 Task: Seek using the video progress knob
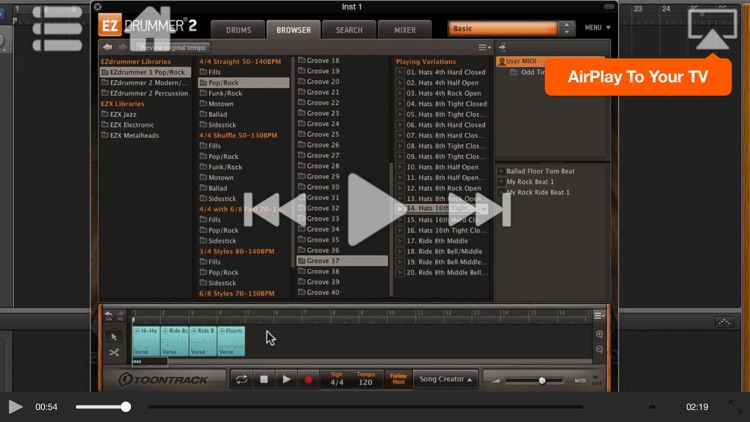tap(125, 407)
